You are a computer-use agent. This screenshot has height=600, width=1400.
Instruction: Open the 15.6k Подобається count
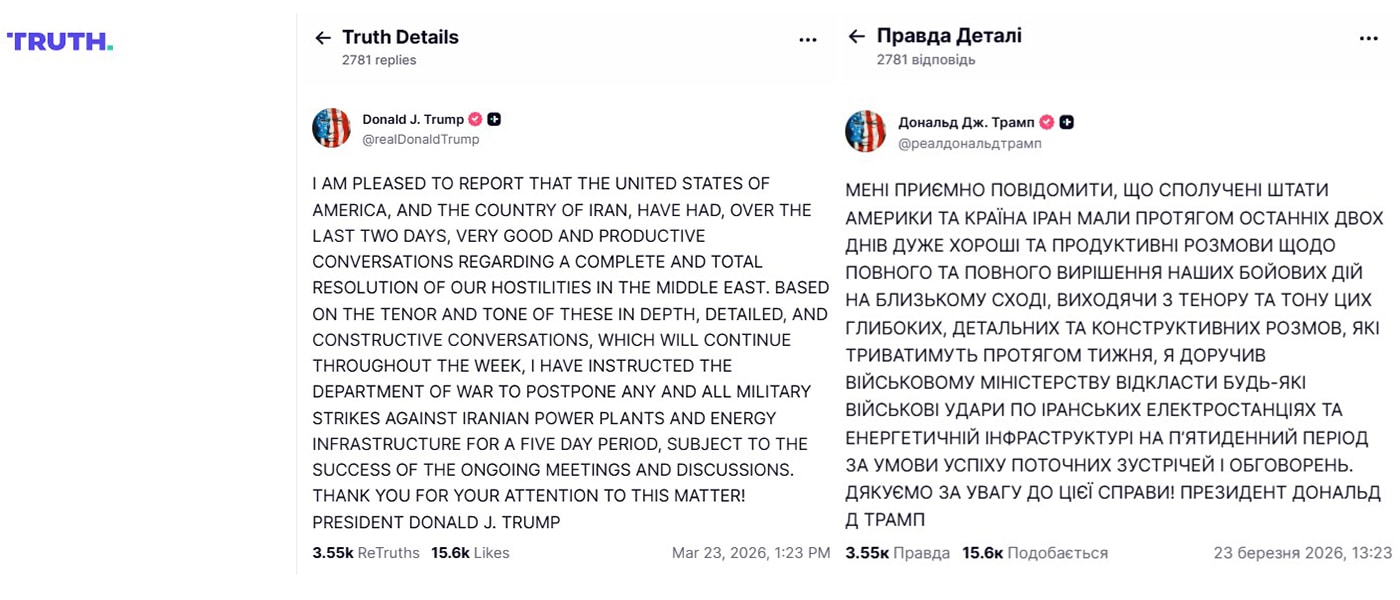click(x=1035, y=552)
